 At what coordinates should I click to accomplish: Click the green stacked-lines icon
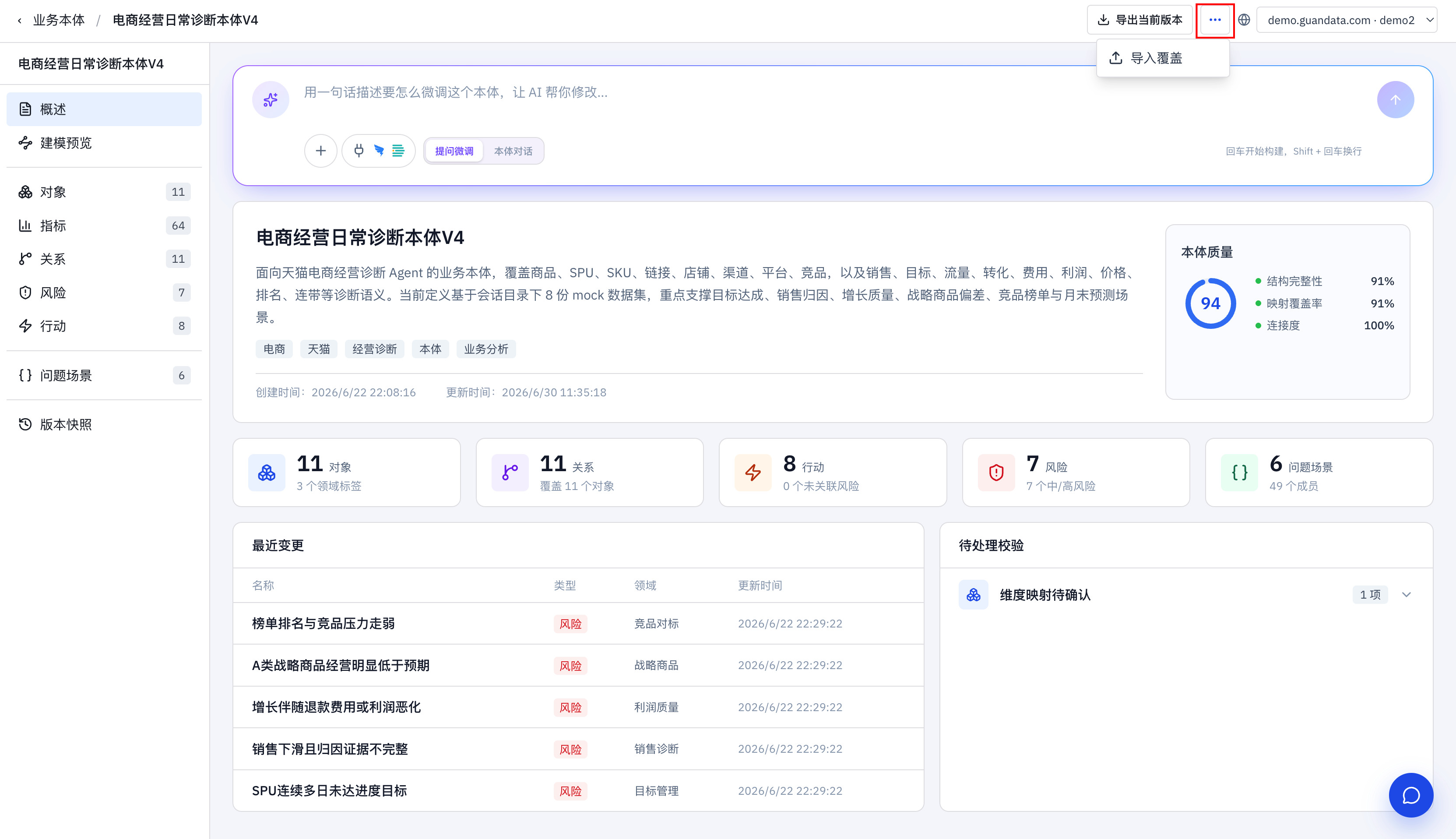click(x=398, y=151)
